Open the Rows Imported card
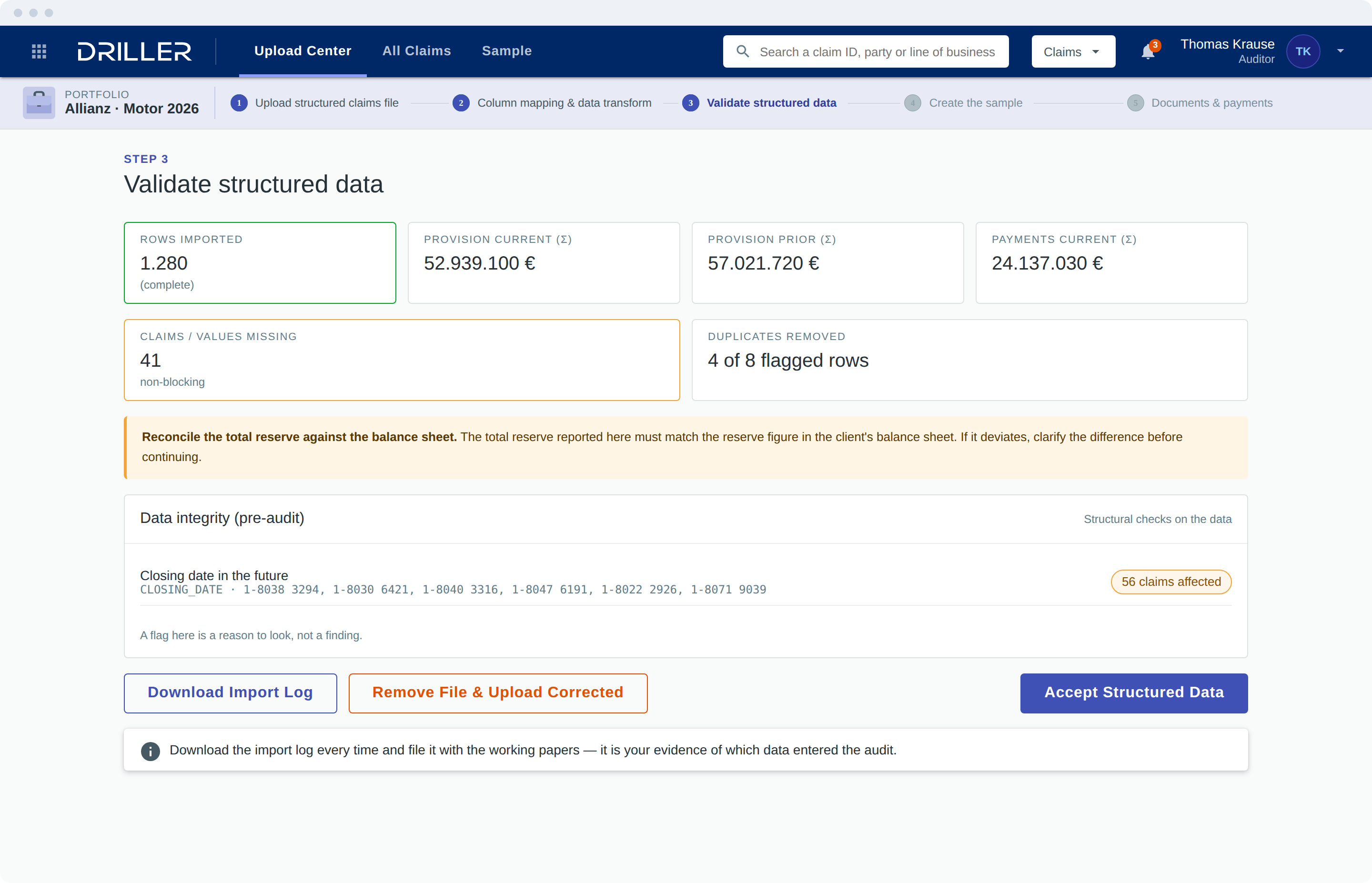Image resolution: width=1372 pixels, height=883 pixels. click(x=260, y=263)
